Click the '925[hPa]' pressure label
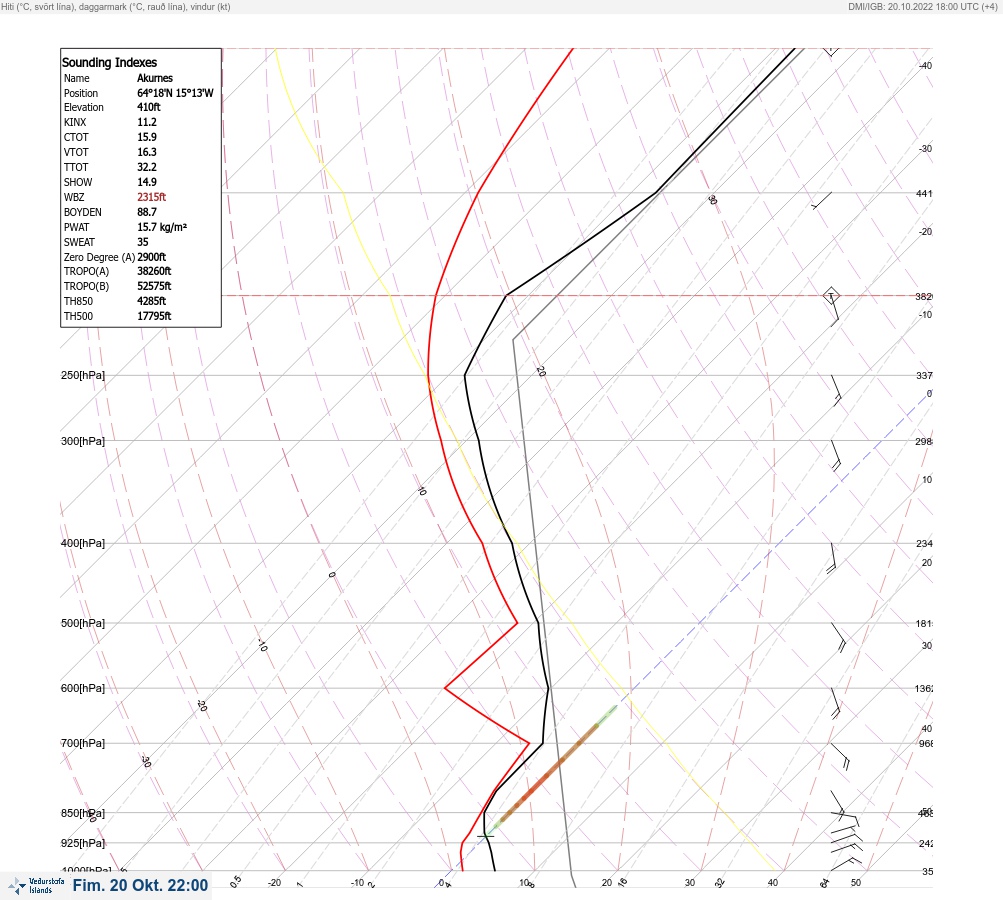 83,843
